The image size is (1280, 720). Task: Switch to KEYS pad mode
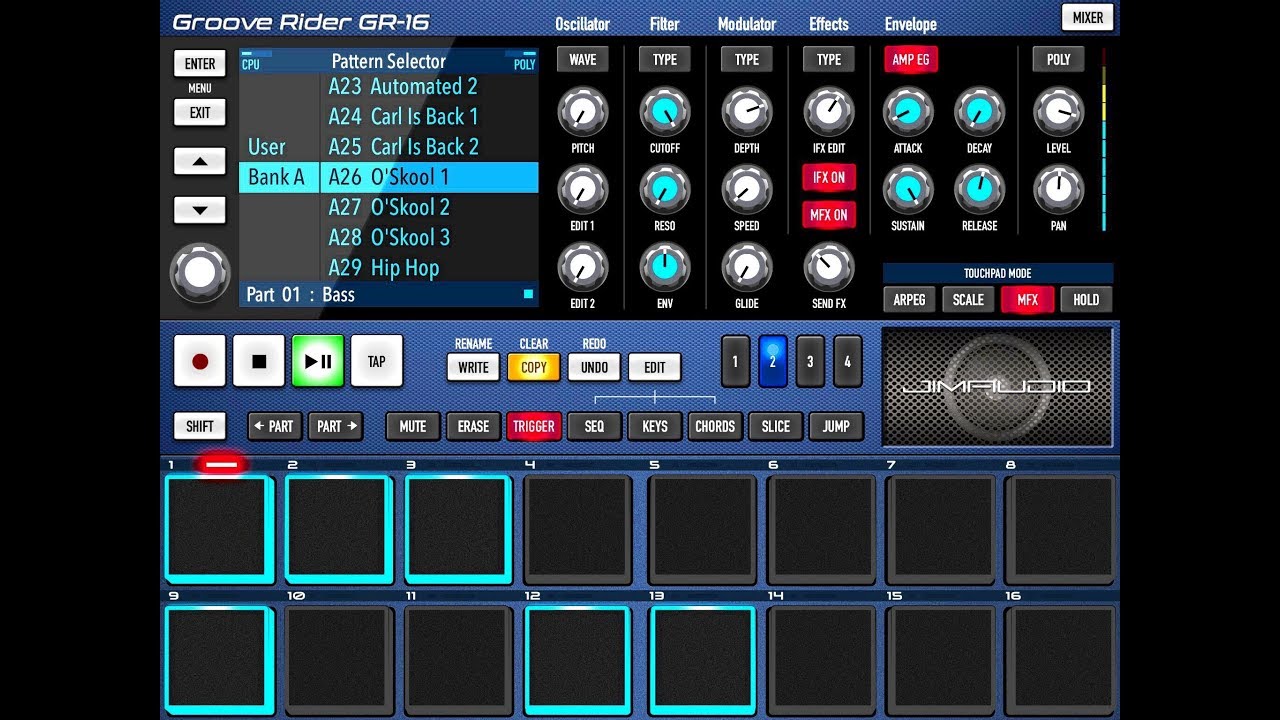pyautogui.click(x=655, y=426)
